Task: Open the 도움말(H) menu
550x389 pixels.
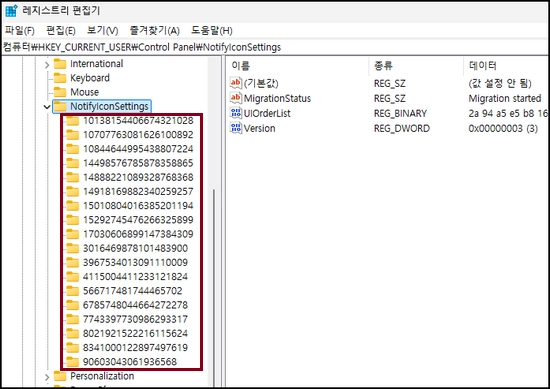Action: (x=212, y=31)
